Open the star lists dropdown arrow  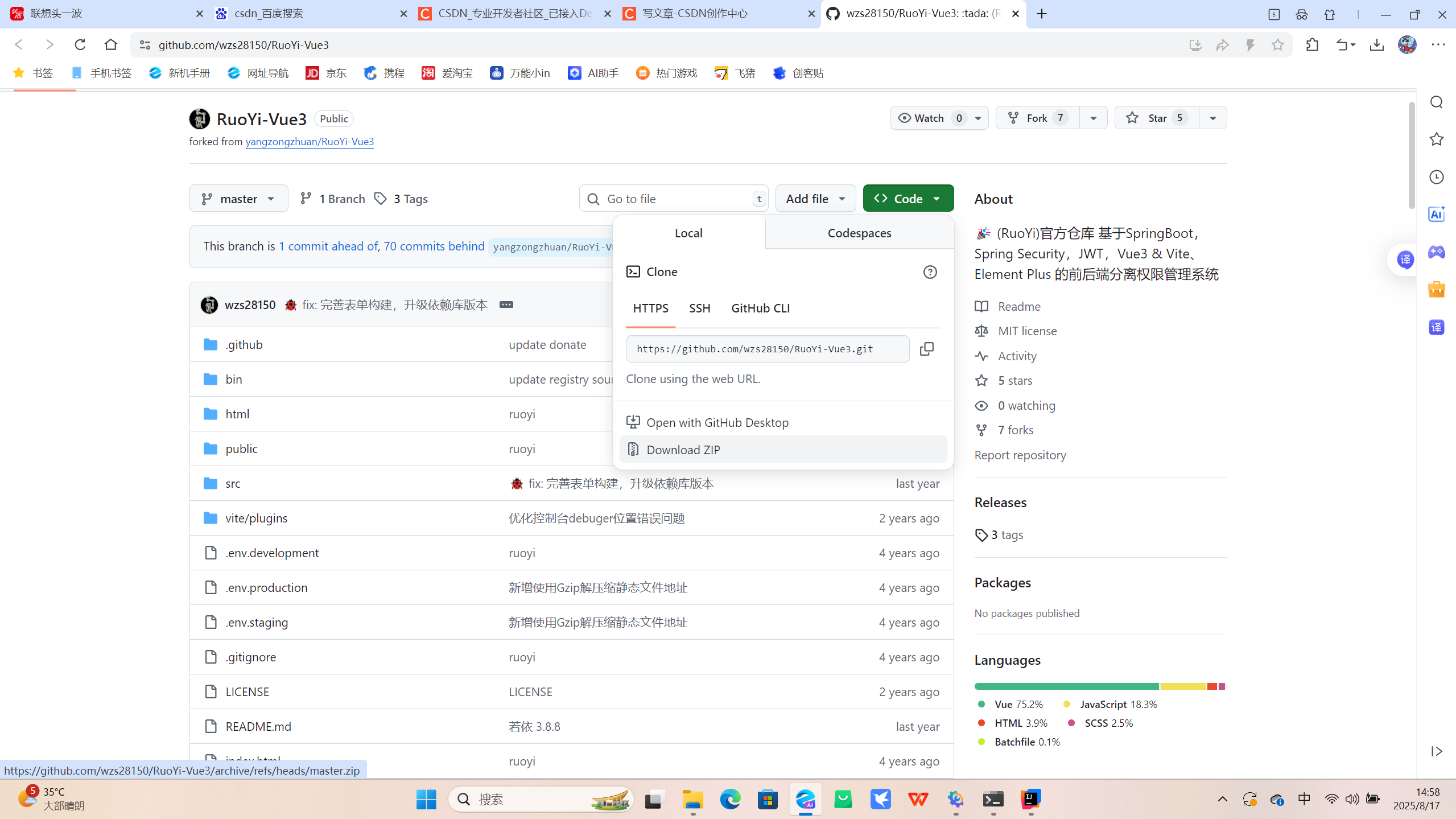click(x=1212, y=118)
